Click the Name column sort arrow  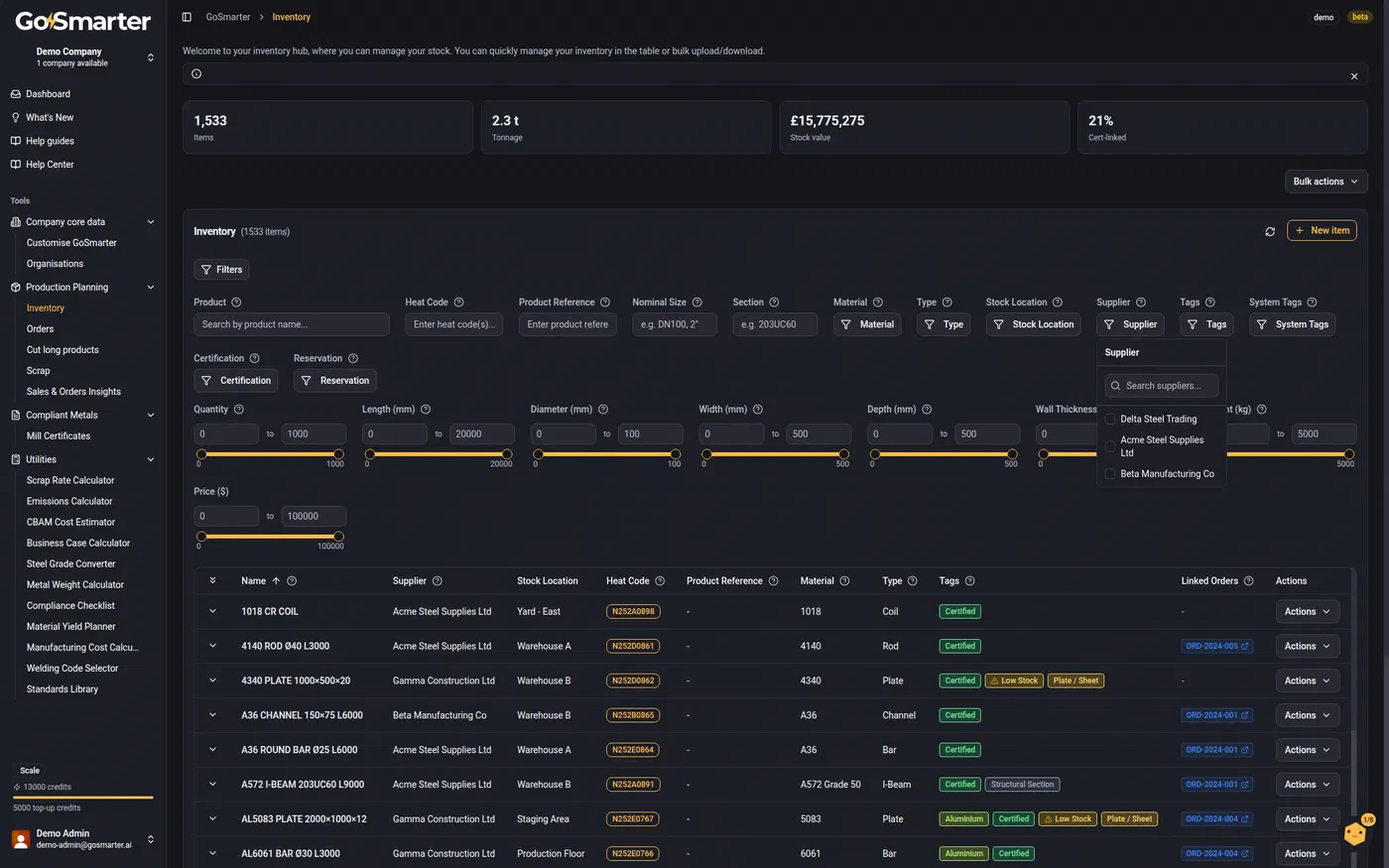276,581
